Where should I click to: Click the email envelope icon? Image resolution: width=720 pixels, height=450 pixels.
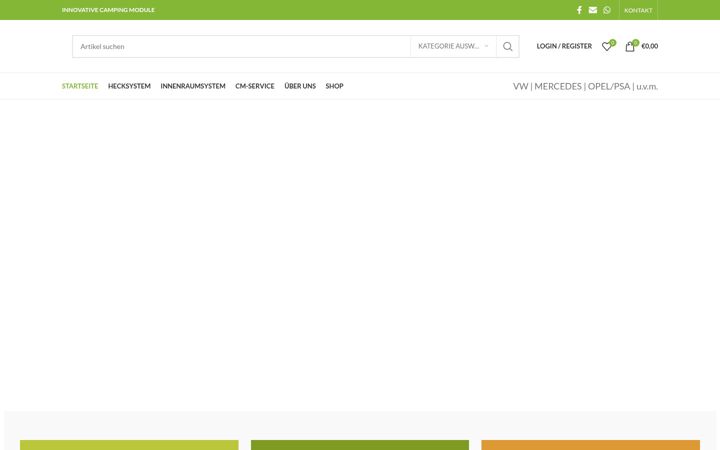[x=593, y=10]
